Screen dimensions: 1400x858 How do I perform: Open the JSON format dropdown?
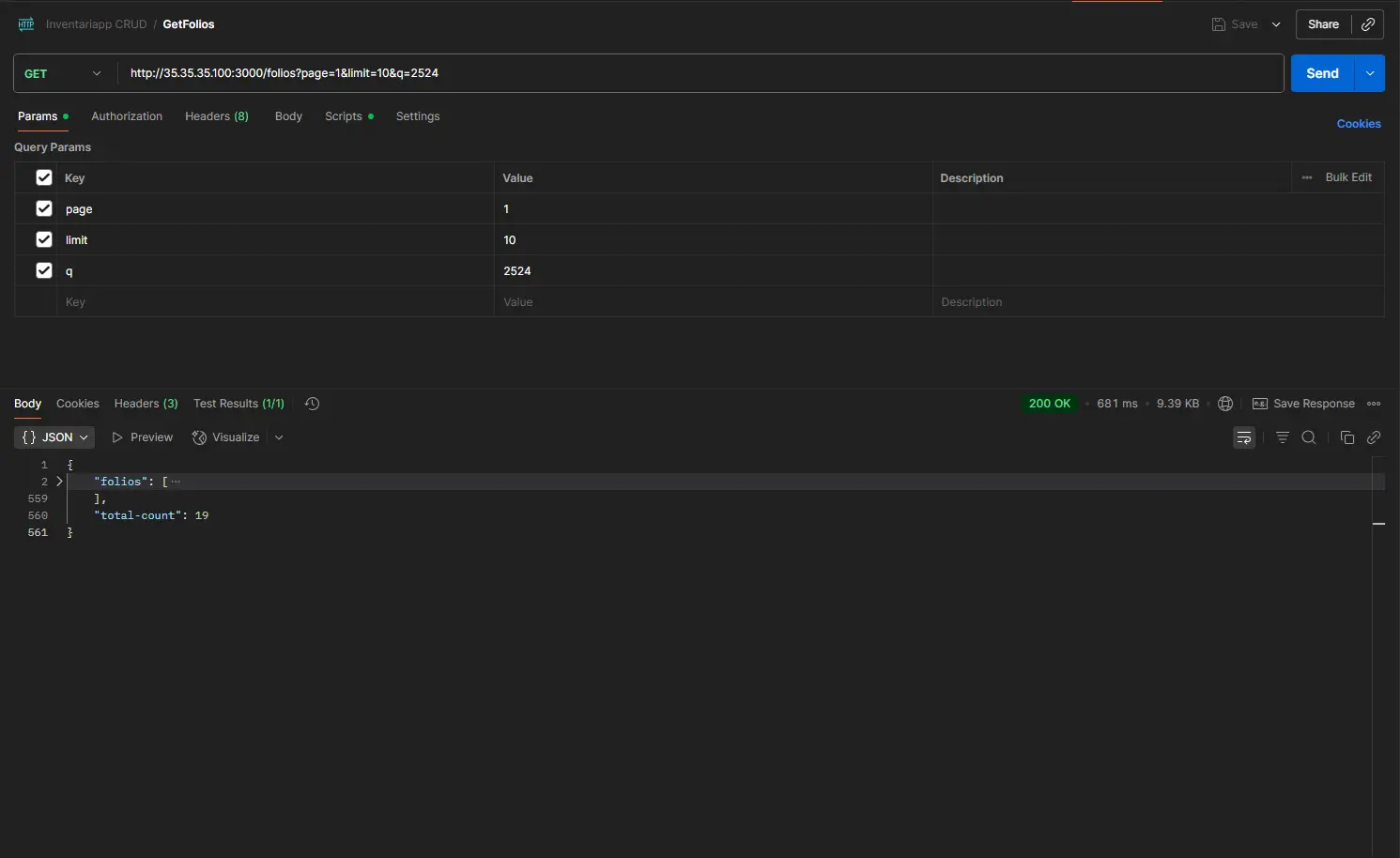[x=54, y=437]
